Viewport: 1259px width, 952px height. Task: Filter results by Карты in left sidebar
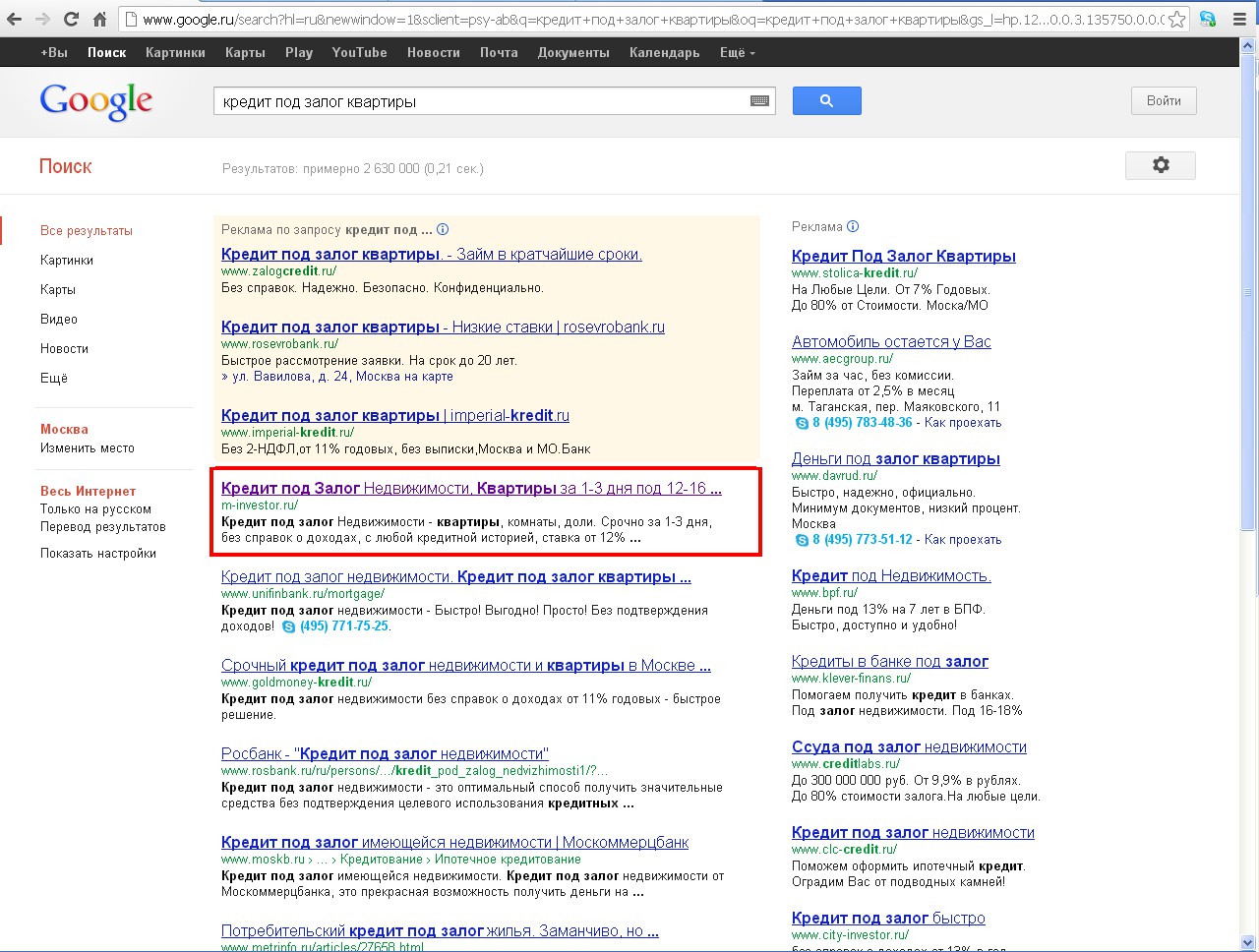click(58, 289)
